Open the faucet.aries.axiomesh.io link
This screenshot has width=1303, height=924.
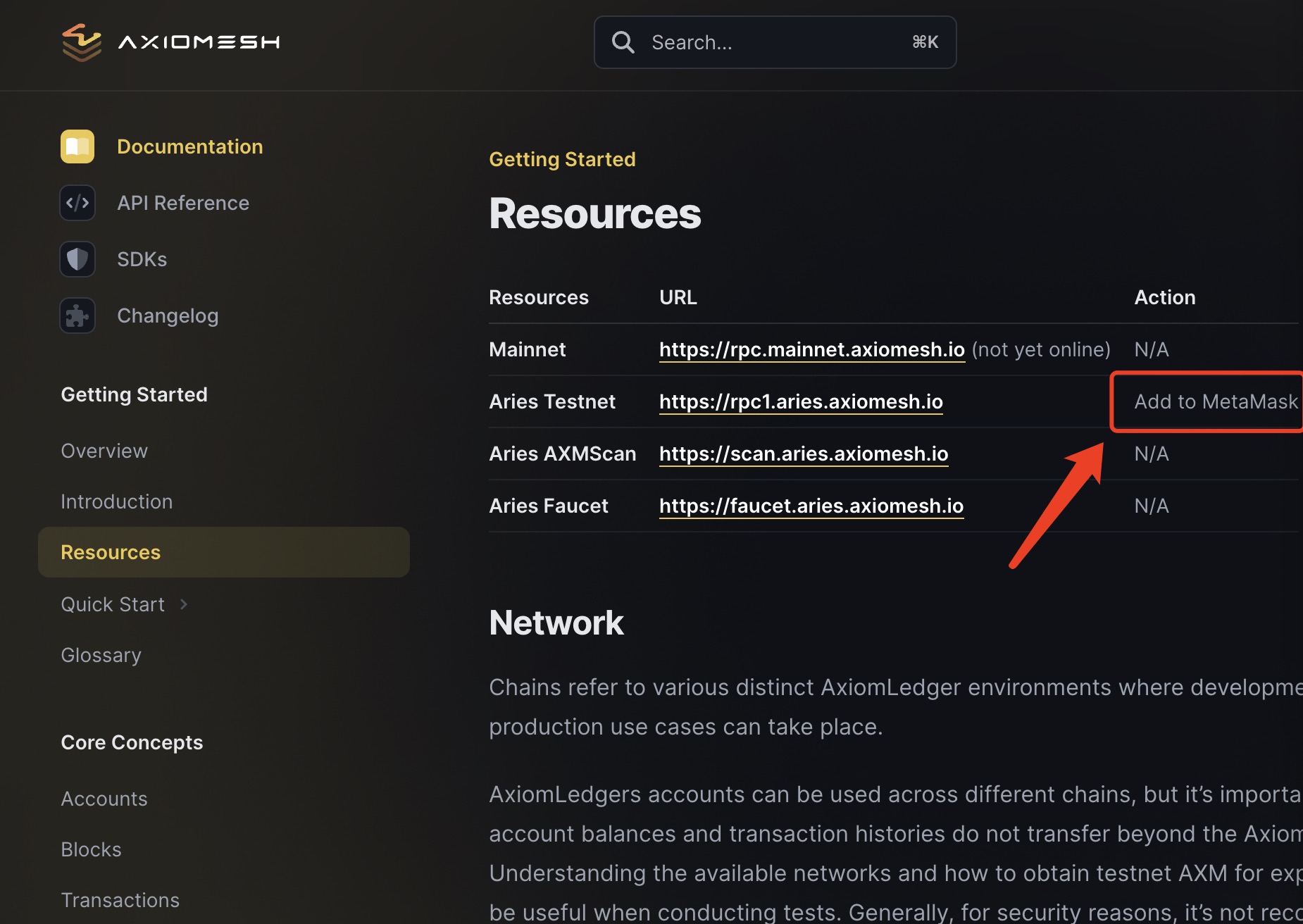[811, 506]
